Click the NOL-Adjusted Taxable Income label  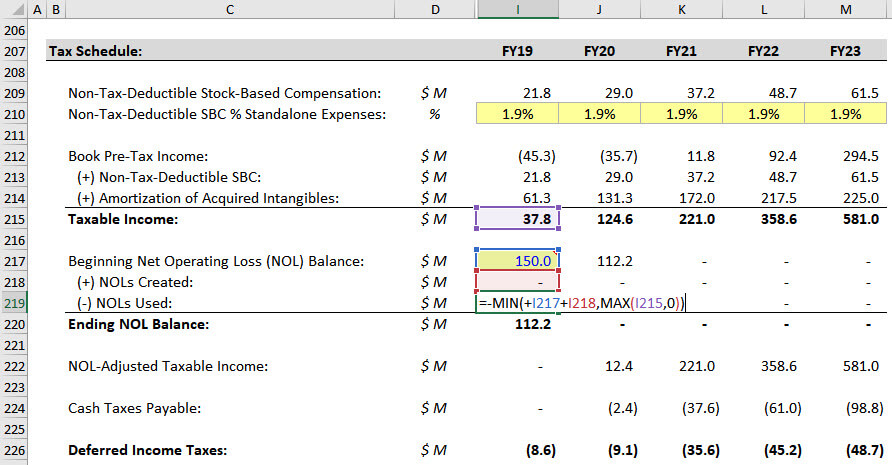[x=168, y=367]
